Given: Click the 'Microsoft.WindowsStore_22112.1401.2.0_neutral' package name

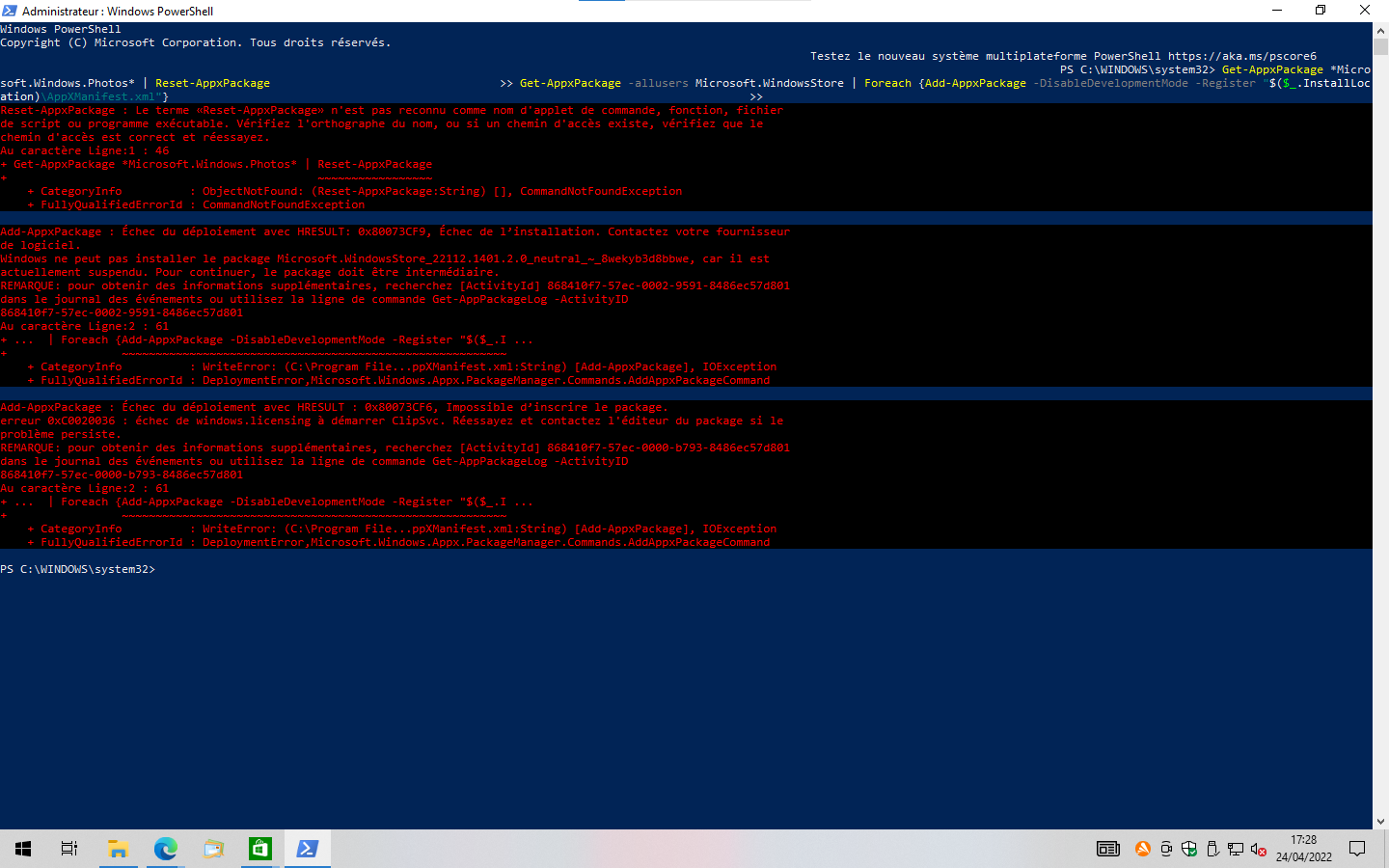Looking at the screenshot, I should (429, 258).
